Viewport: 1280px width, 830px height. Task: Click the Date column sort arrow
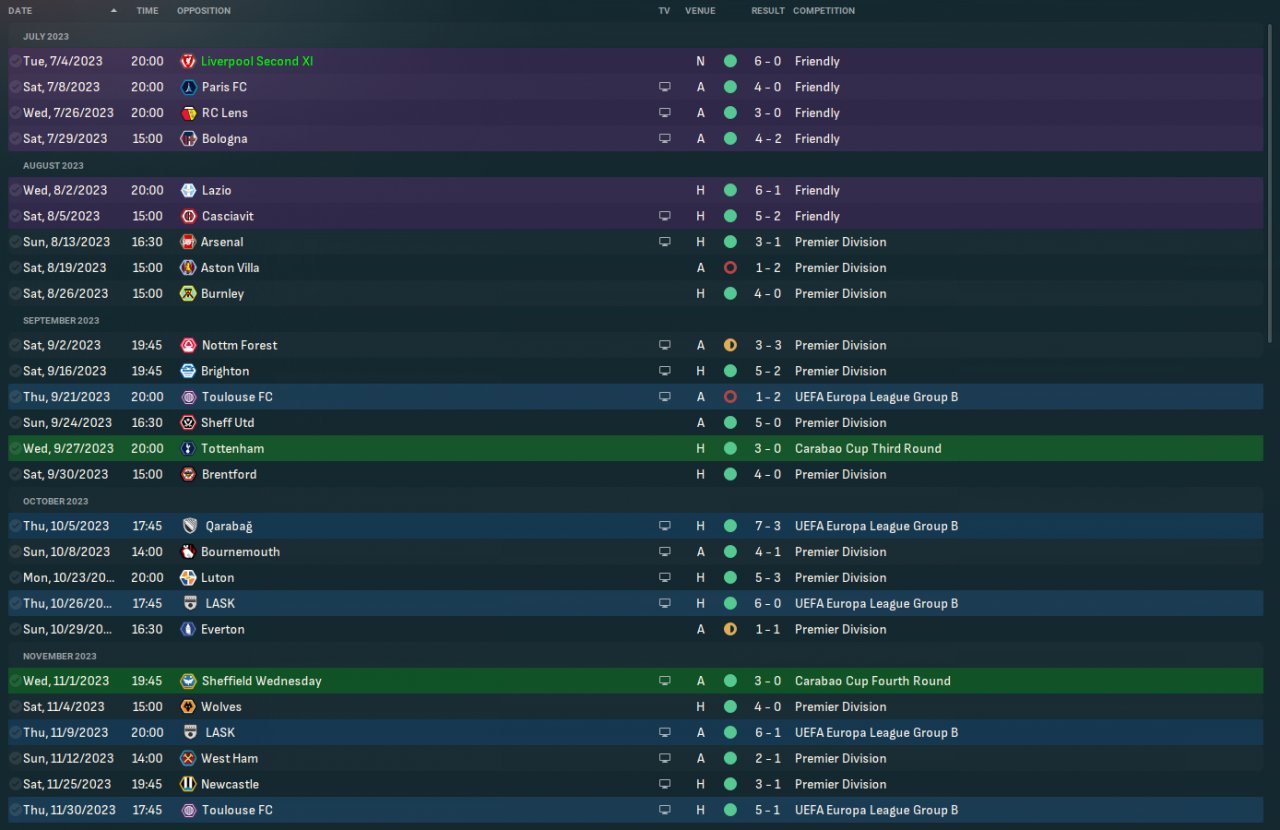(x=113, y=11)
